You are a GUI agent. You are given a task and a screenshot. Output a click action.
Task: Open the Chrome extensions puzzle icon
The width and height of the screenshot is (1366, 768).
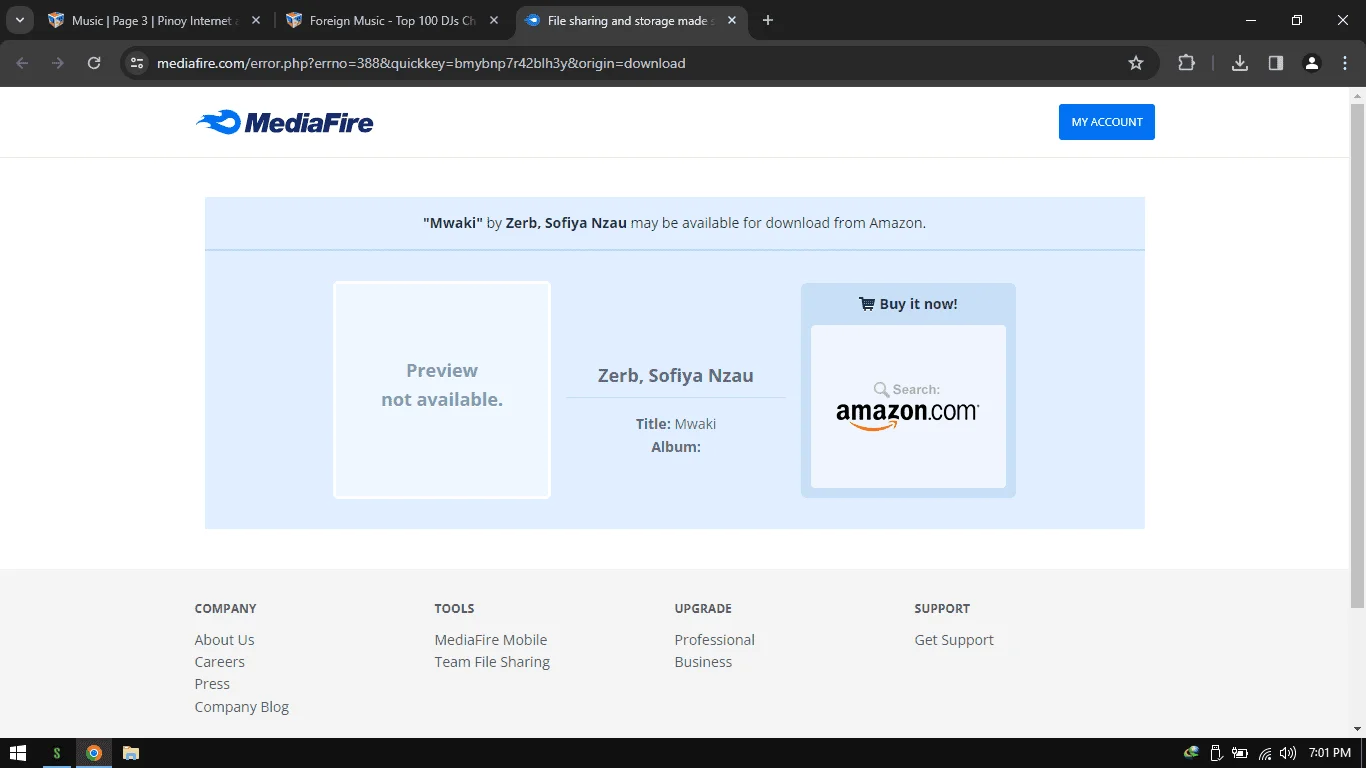click(x=1186, y=63)
